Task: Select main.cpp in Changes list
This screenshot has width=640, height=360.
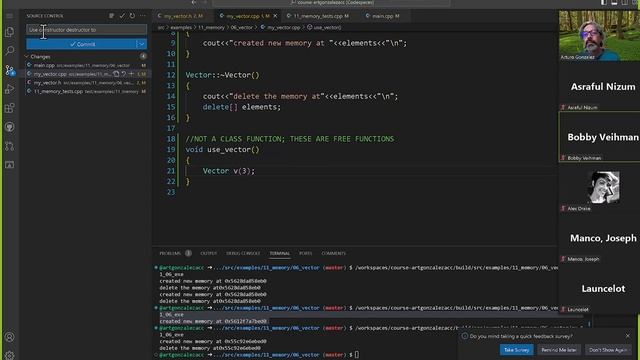Action: tap(86, 65)
